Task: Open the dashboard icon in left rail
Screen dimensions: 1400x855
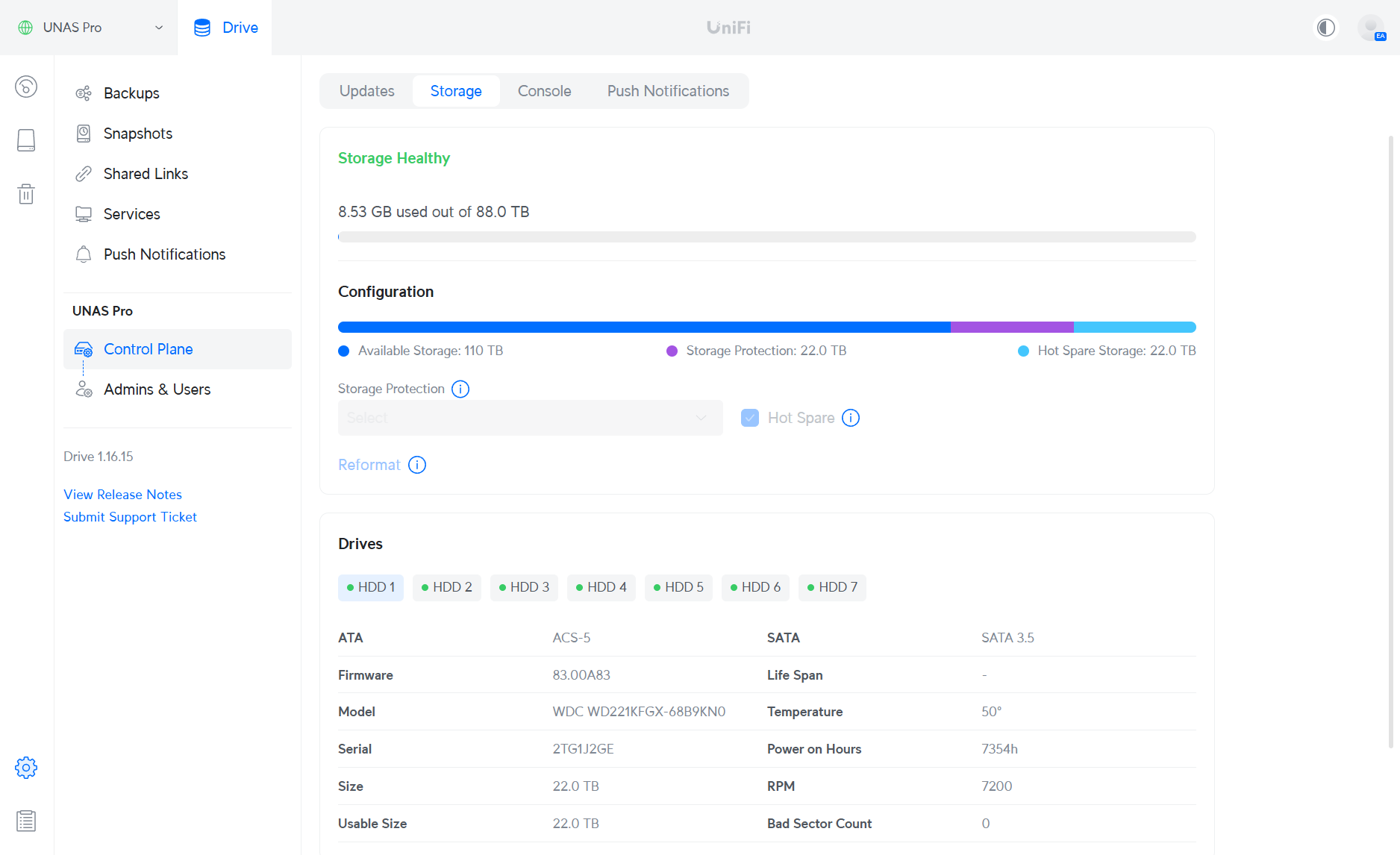Action: coord(26,87)
